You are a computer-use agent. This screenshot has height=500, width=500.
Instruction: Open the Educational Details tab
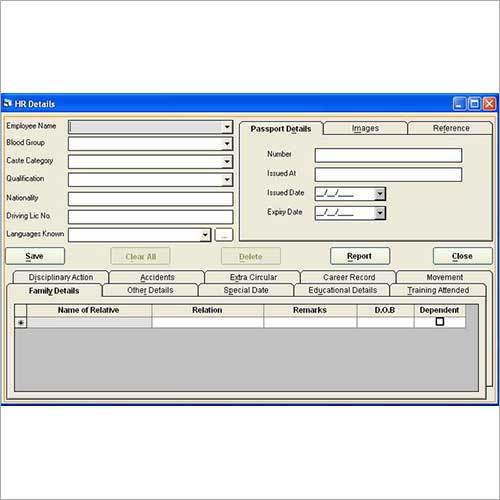tap(342, 290)
